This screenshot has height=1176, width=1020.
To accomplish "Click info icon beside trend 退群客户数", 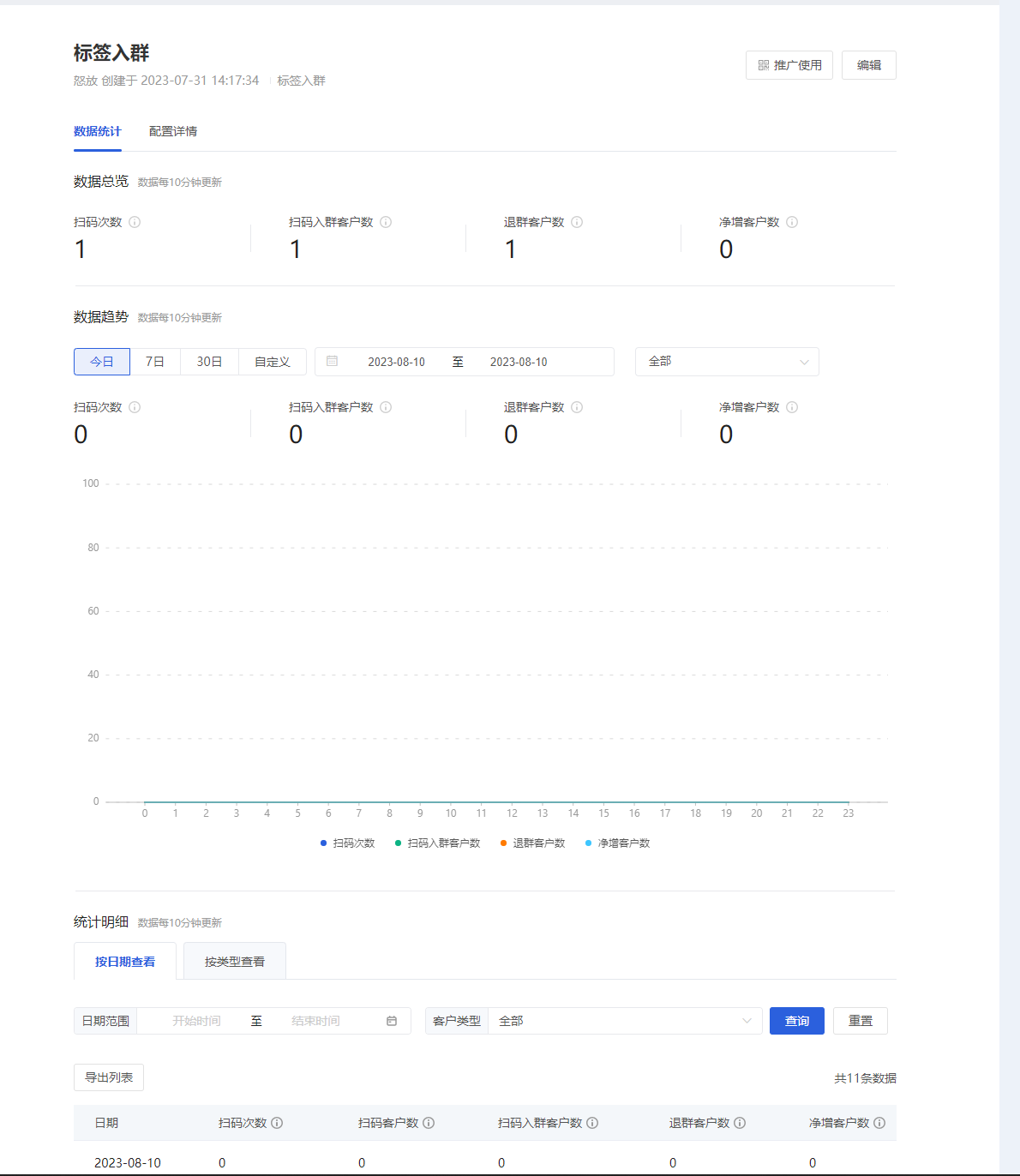I will [x=577, y=407].
